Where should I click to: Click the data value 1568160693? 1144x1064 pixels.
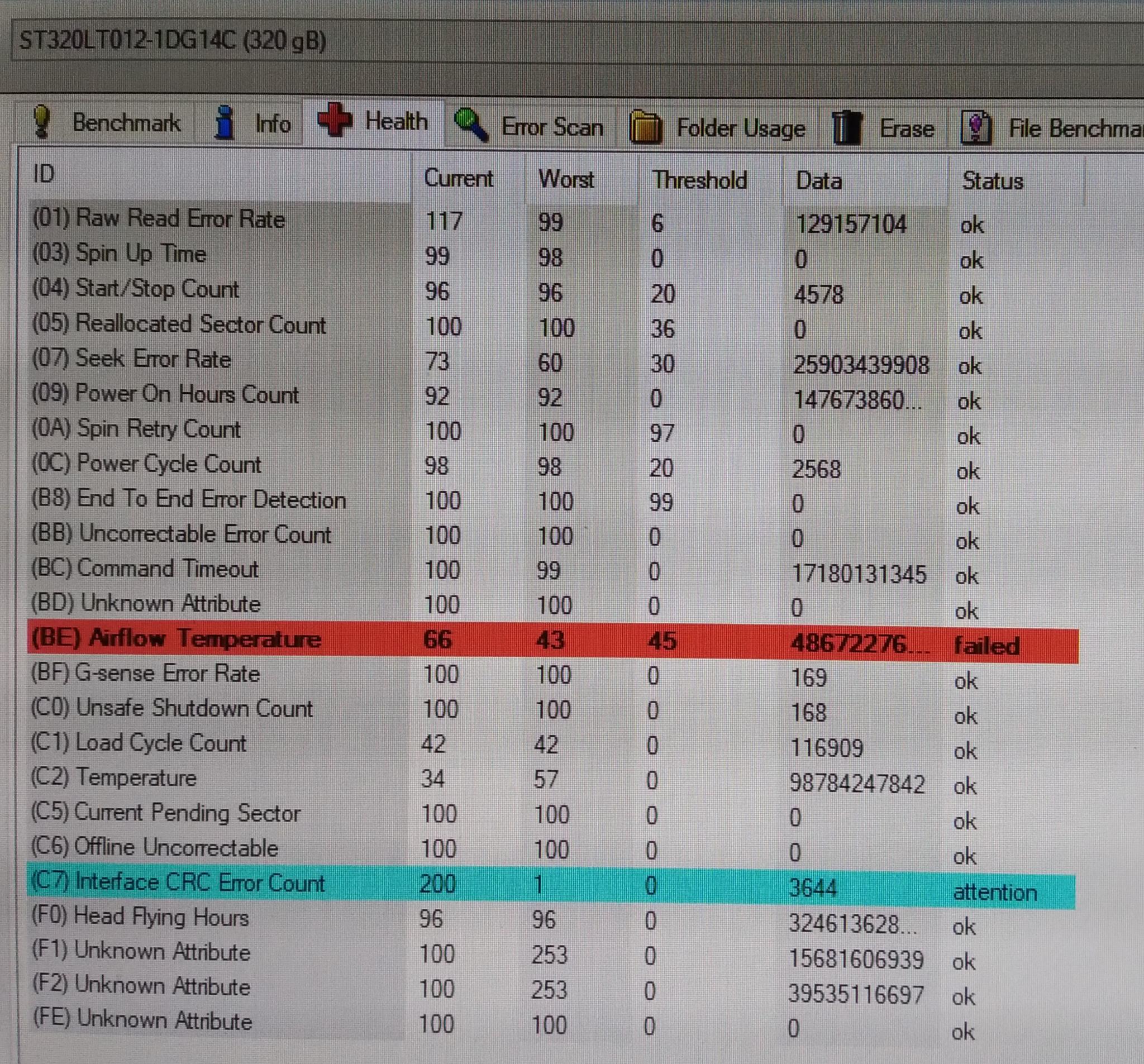tap(856, 958)
